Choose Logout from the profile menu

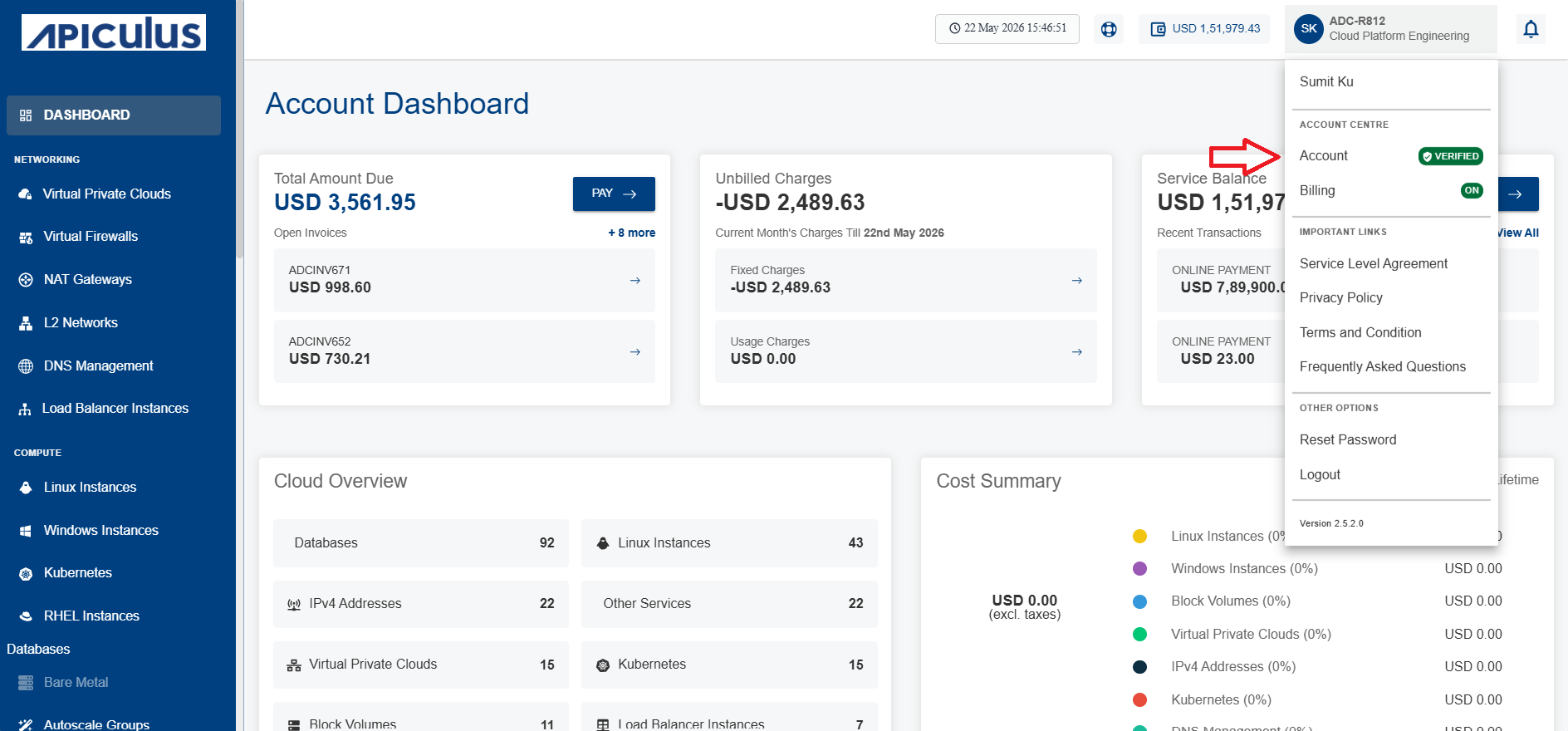click(x=1320, y=475)
